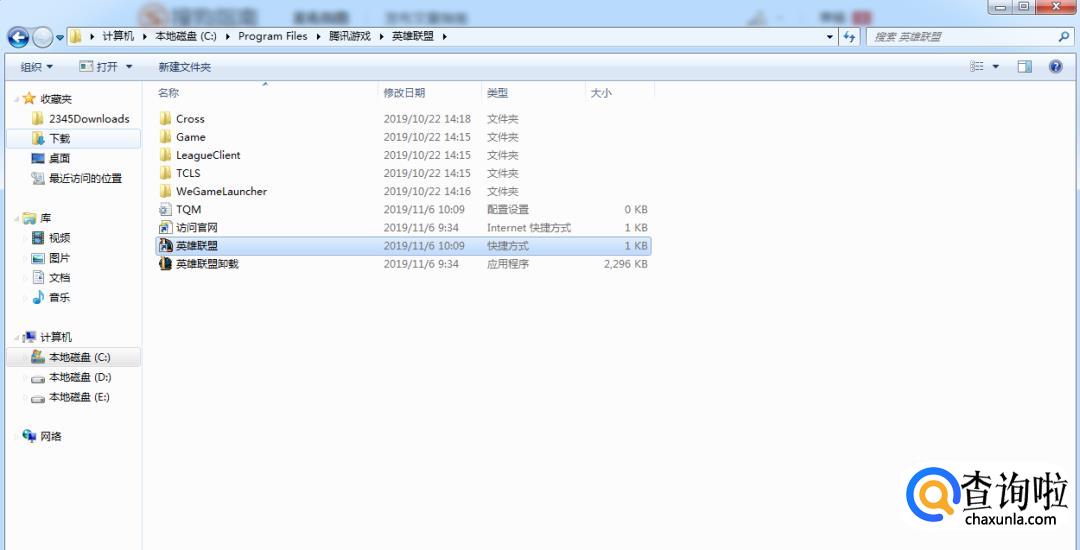The image size is (1080, 550).
Task: Click the 2,296 KB size value
Action: pyautogui.click(x=625, y=264)
